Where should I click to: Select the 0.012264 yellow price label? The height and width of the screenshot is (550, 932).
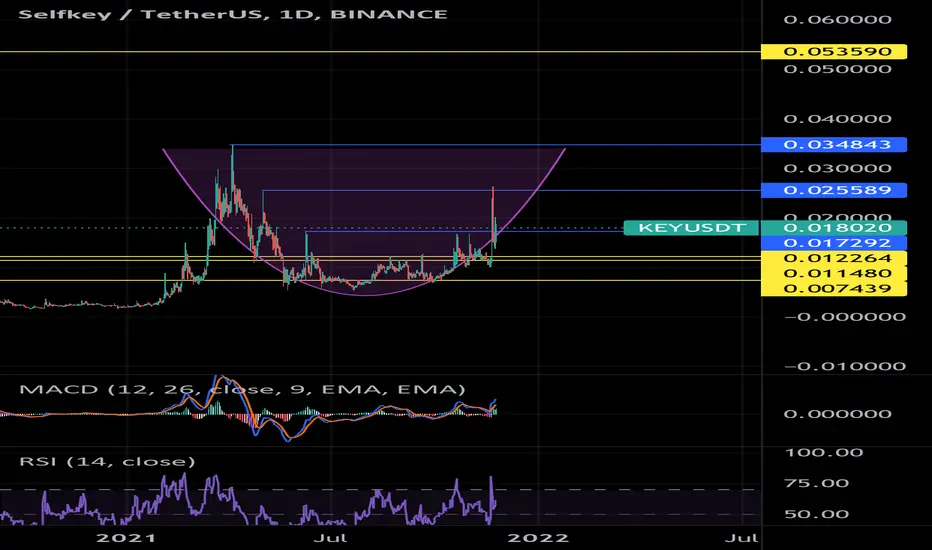pyautogui.click(x=834, y=258)
